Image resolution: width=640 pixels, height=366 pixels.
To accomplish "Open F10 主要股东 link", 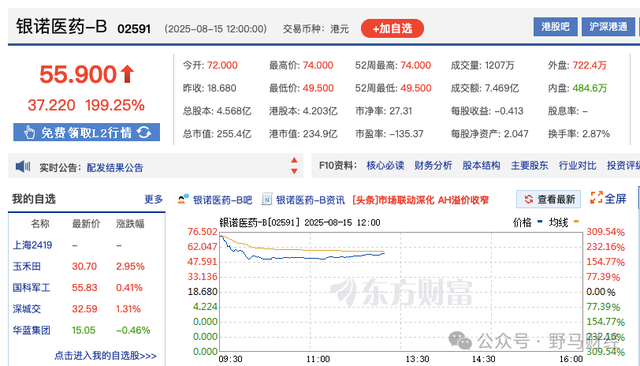I will 529,165.
